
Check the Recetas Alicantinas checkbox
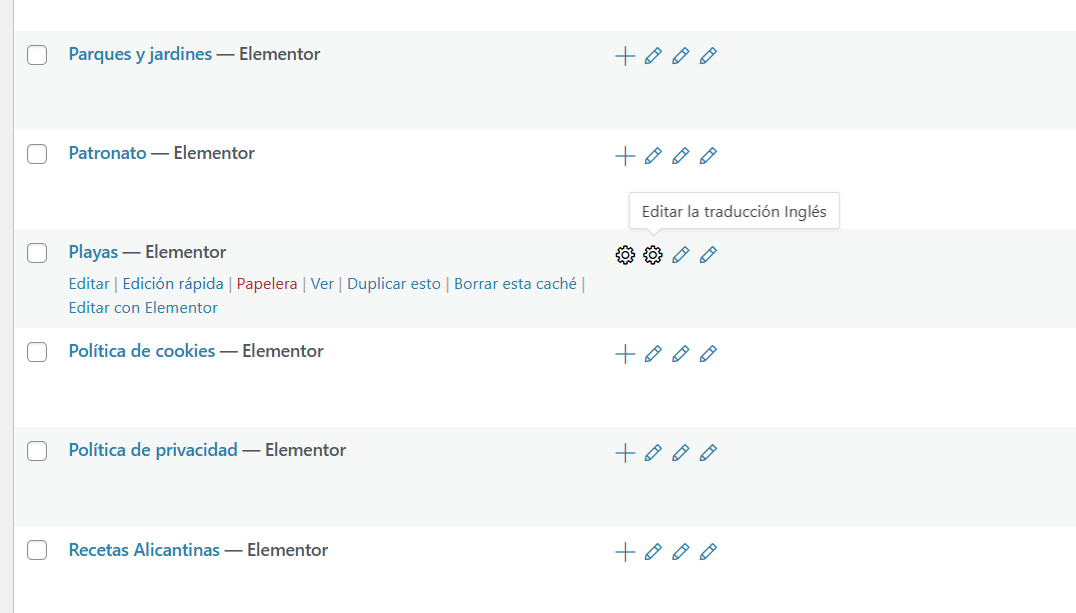(x=37, y=550)
